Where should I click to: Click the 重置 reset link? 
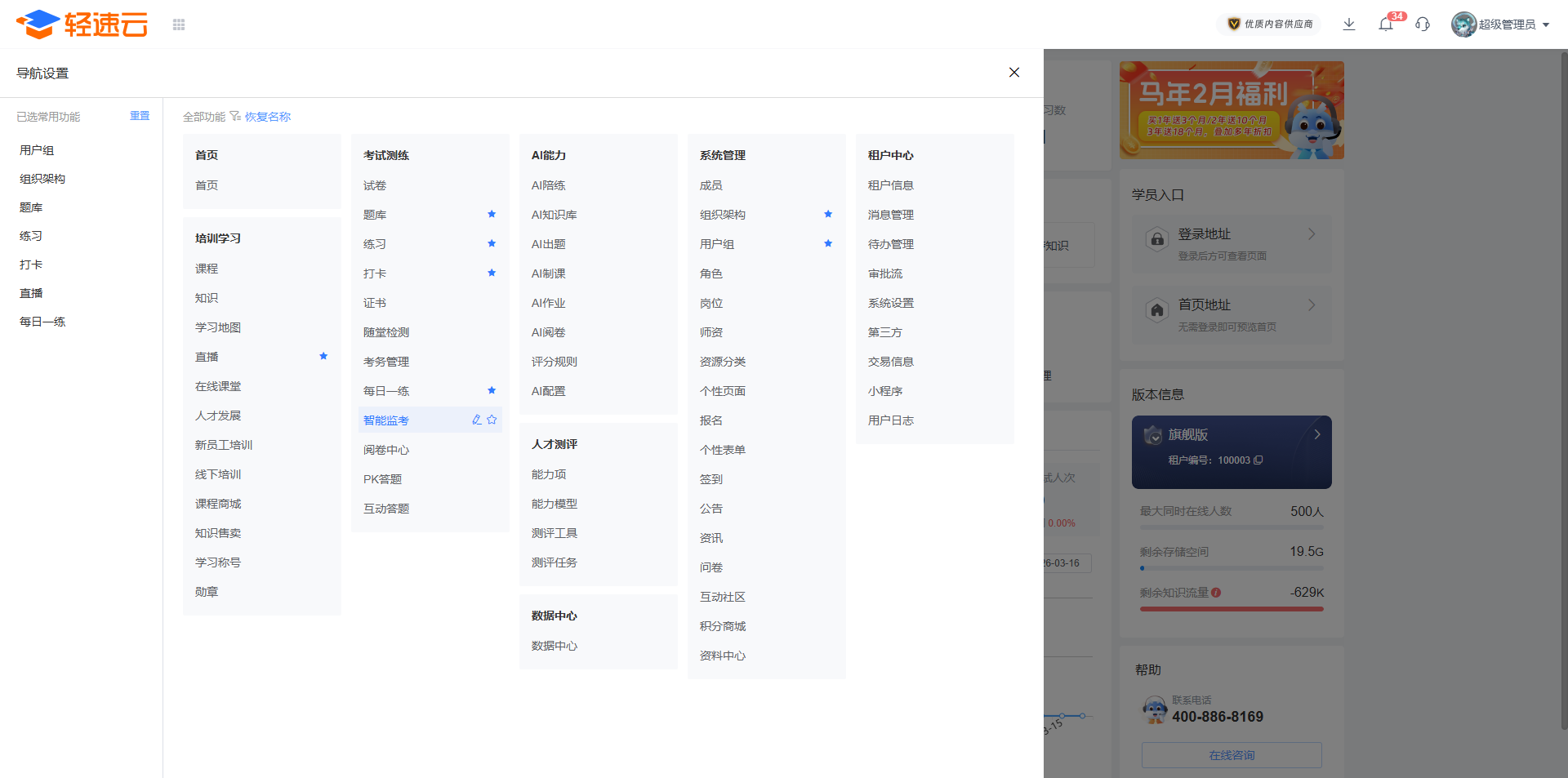coord(140,116)
